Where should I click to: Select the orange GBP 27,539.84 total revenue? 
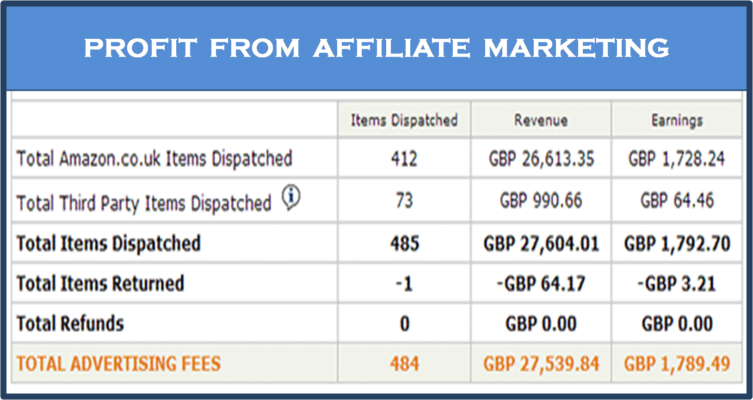541,364
